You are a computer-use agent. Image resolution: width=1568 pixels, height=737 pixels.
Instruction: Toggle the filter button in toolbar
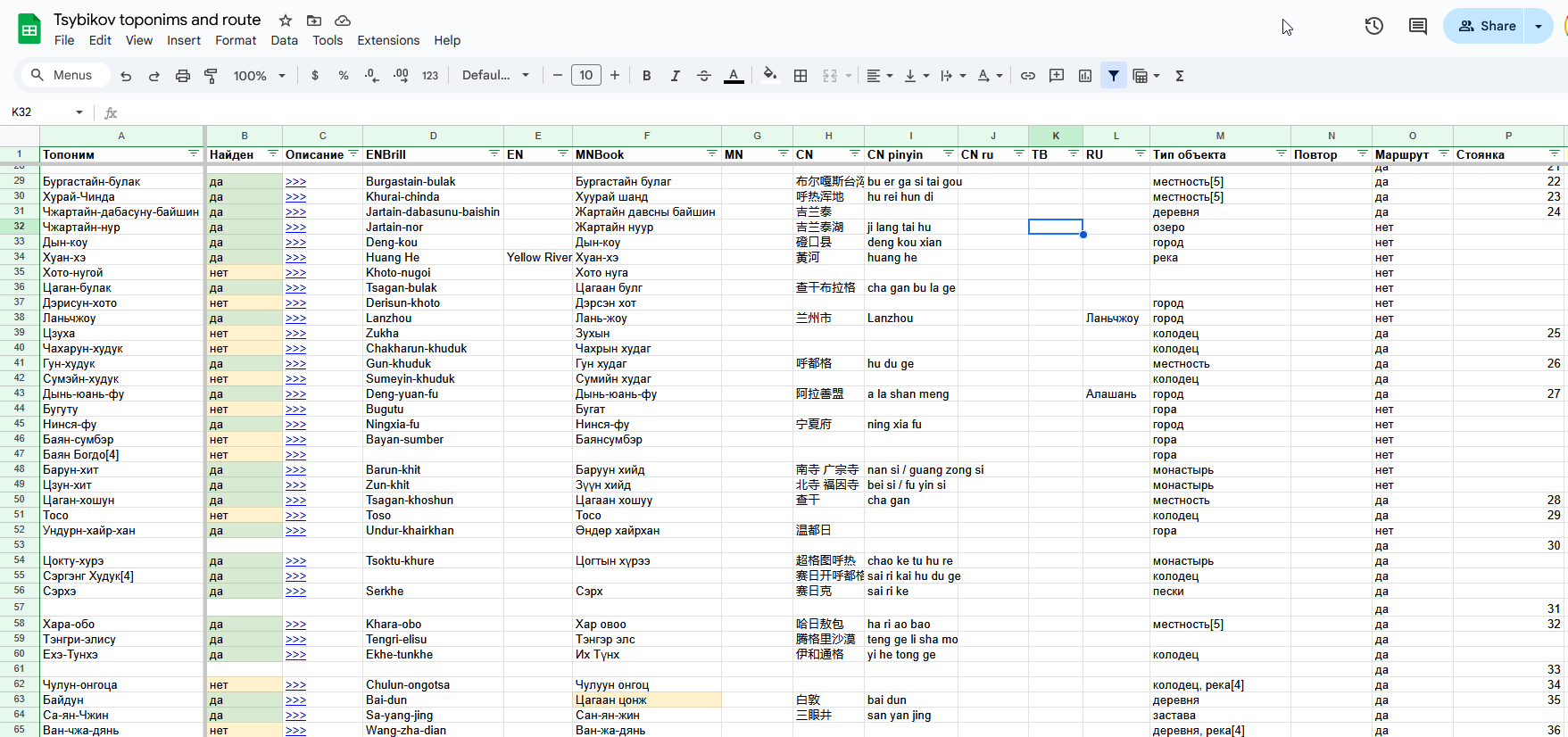tap(1114, 76)
